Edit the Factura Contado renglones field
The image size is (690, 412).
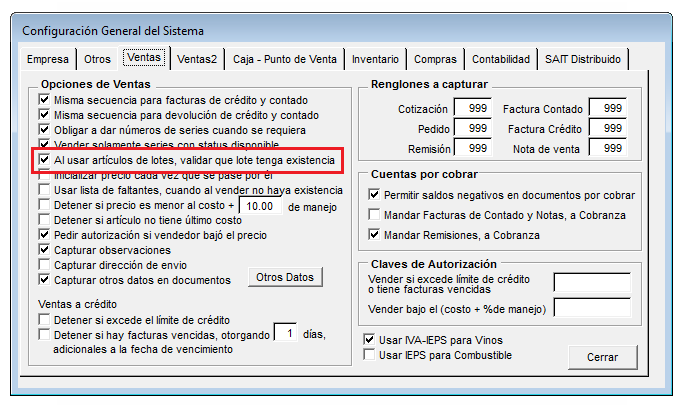click(608, 108)
